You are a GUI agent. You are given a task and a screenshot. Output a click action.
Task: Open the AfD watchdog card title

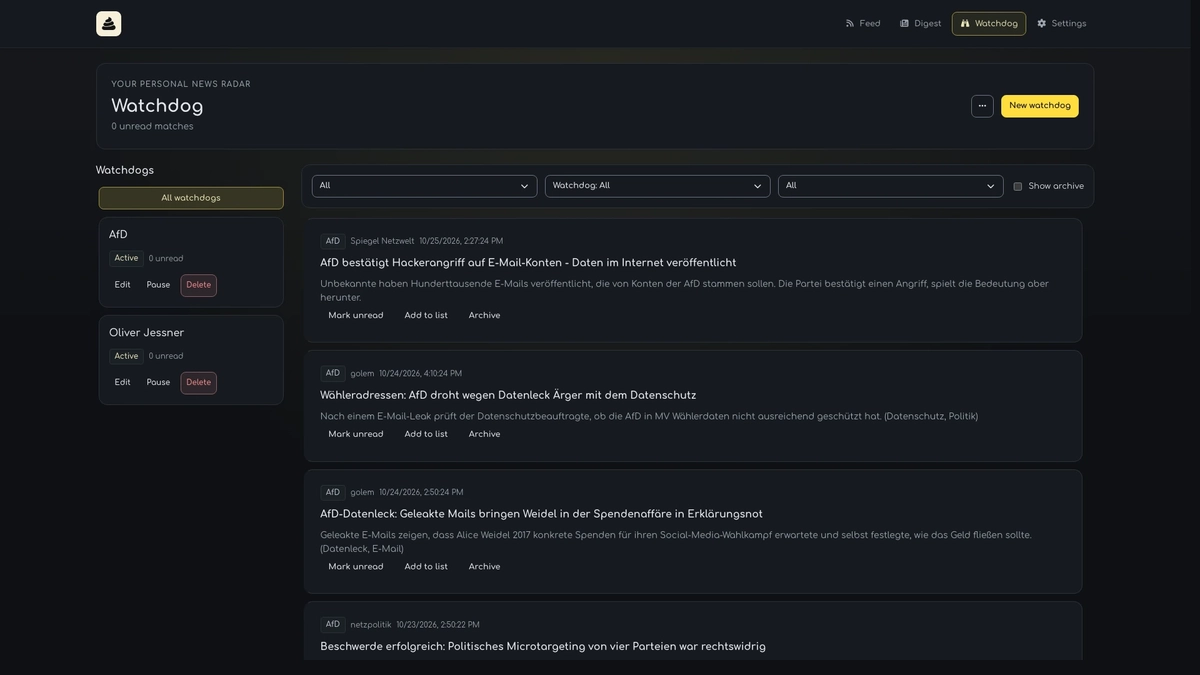[x=118, y=235]
